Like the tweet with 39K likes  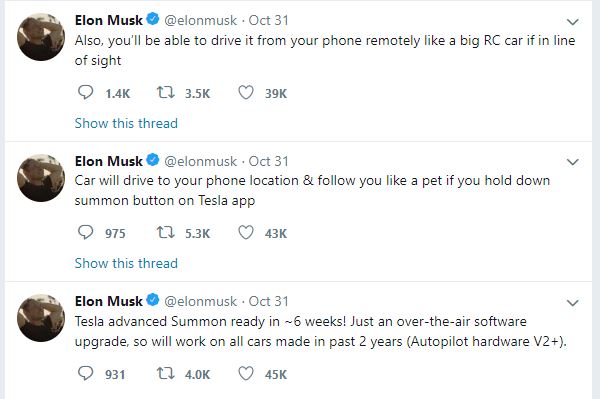tap(246, 92)
